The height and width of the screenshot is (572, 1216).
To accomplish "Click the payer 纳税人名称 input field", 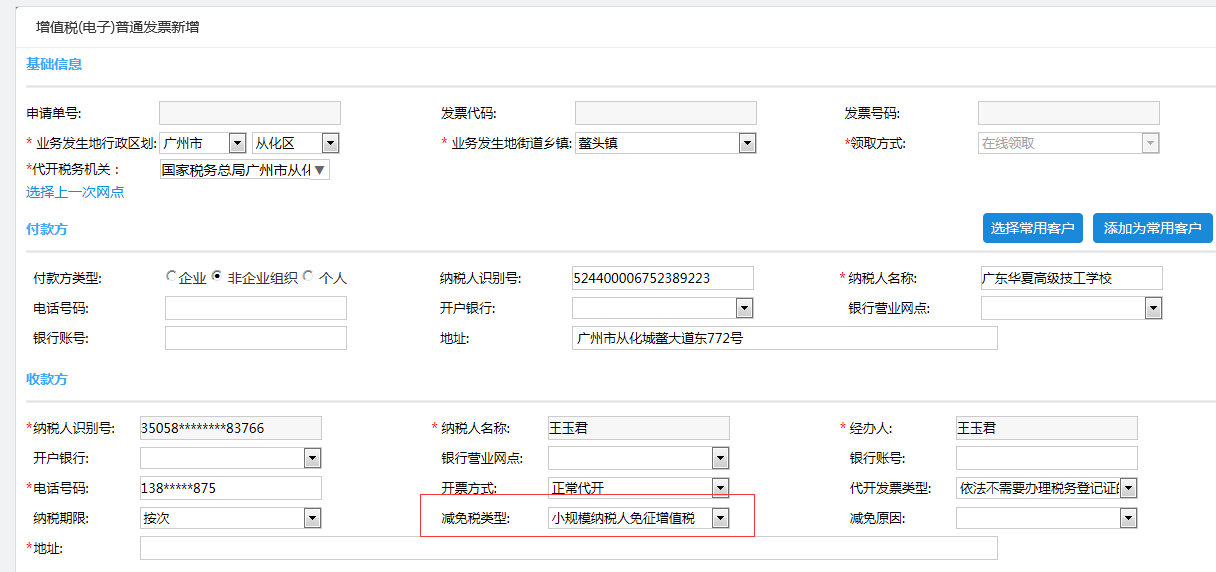I will (x=1071, y=278).
